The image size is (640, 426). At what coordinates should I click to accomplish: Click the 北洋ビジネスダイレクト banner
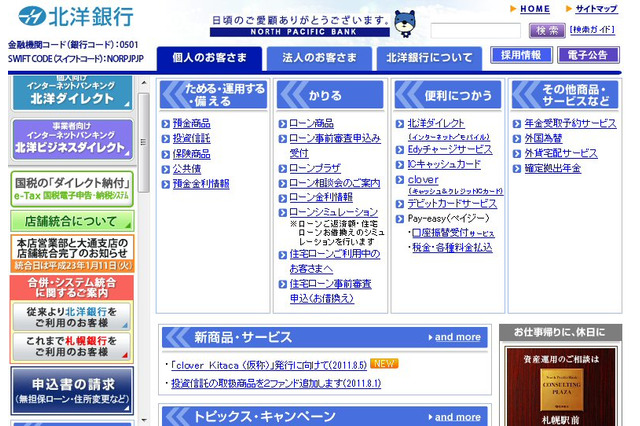coord(72,139)
